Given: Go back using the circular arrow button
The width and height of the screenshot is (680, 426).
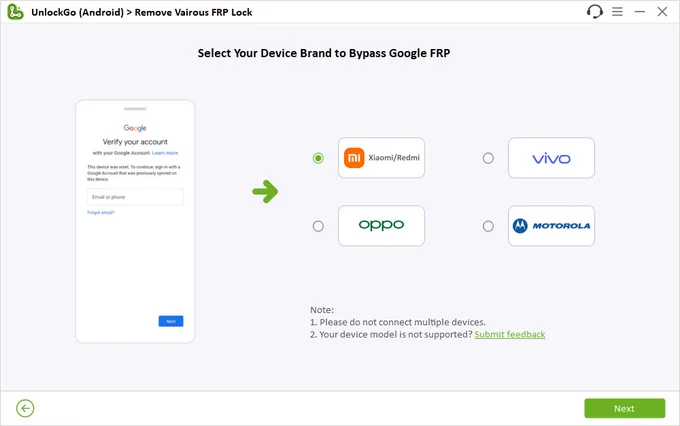Looking at the screenshot, I should click(25, 408).
